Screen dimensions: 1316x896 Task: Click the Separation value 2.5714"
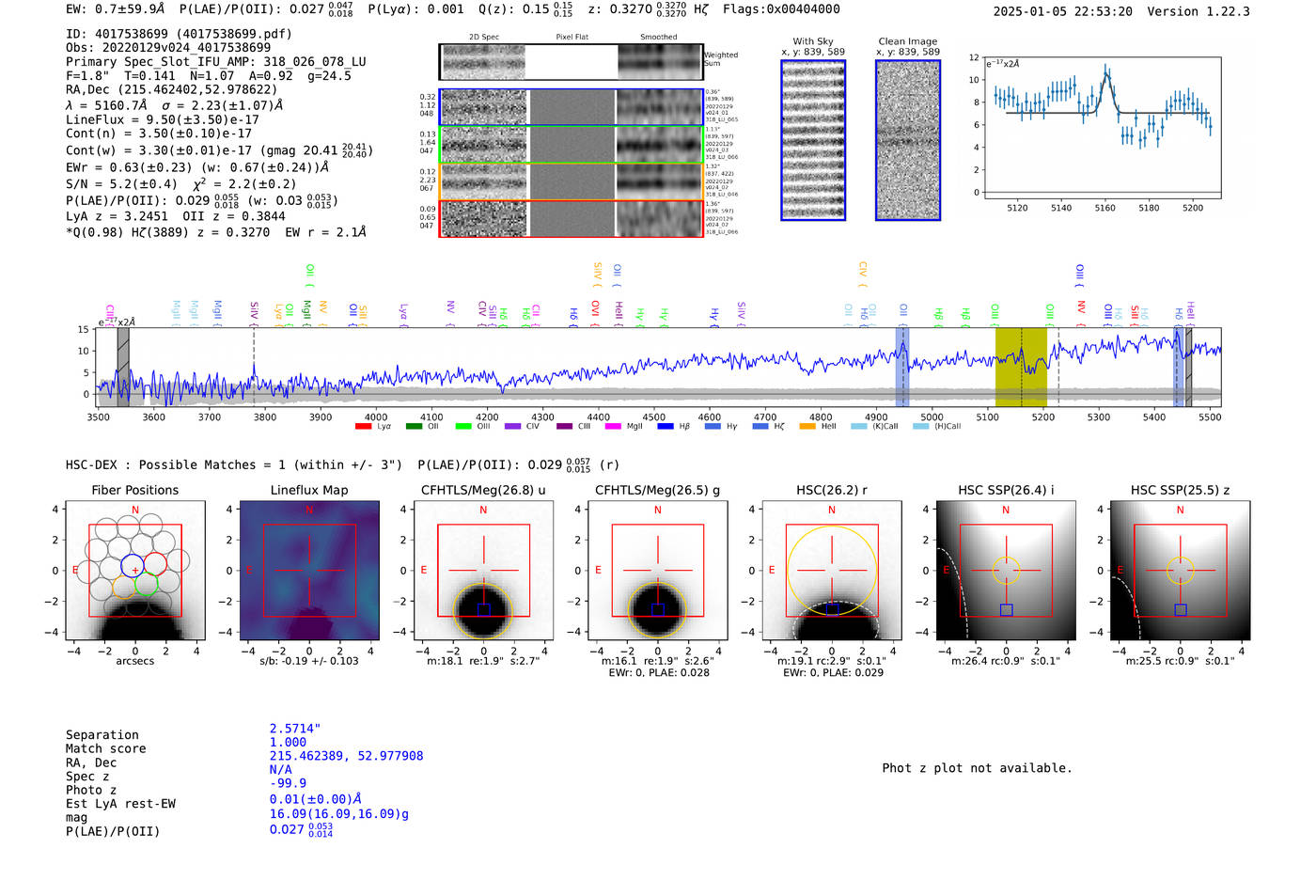[295, 729]
